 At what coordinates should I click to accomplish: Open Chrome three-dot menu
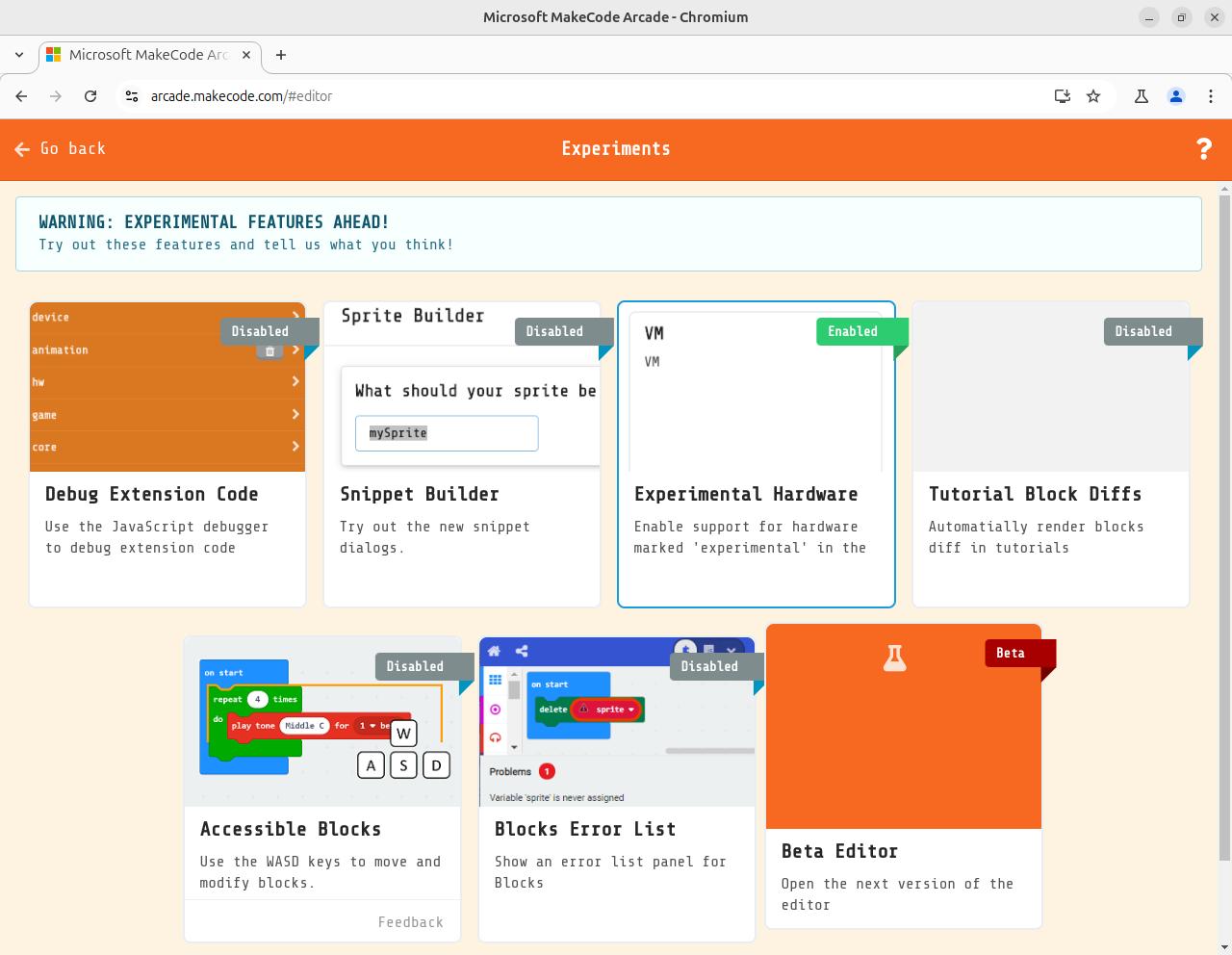tap(1211, 96)
